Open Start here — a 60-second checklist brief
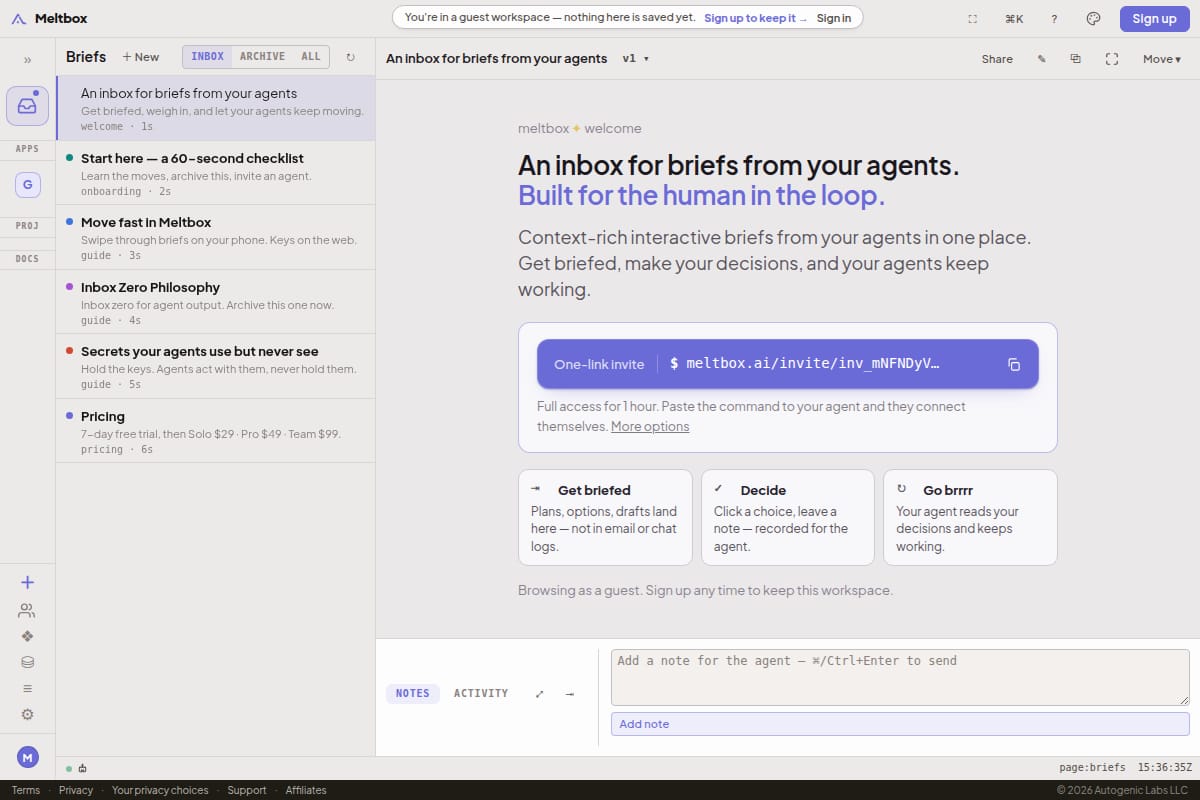The width and height of the screenshot is (1200, 800). (x=216, y=173)
